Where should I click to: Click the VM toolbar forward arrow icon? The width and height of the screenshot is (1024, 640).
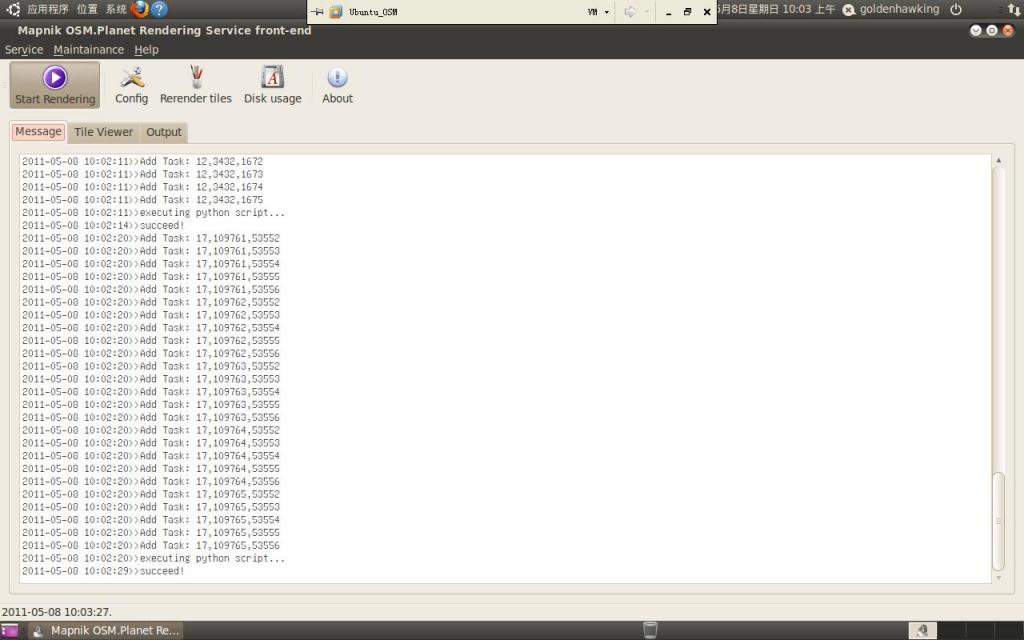[x=630, y=12]
